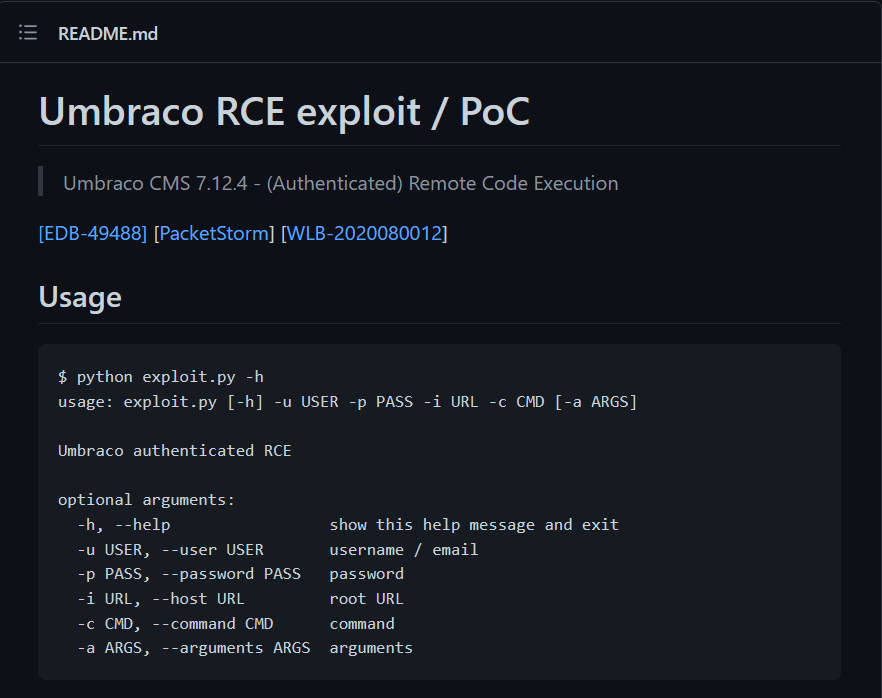Click the -p PASS, --password option
This screenshot has height=698, width=882.
(189, 574)
